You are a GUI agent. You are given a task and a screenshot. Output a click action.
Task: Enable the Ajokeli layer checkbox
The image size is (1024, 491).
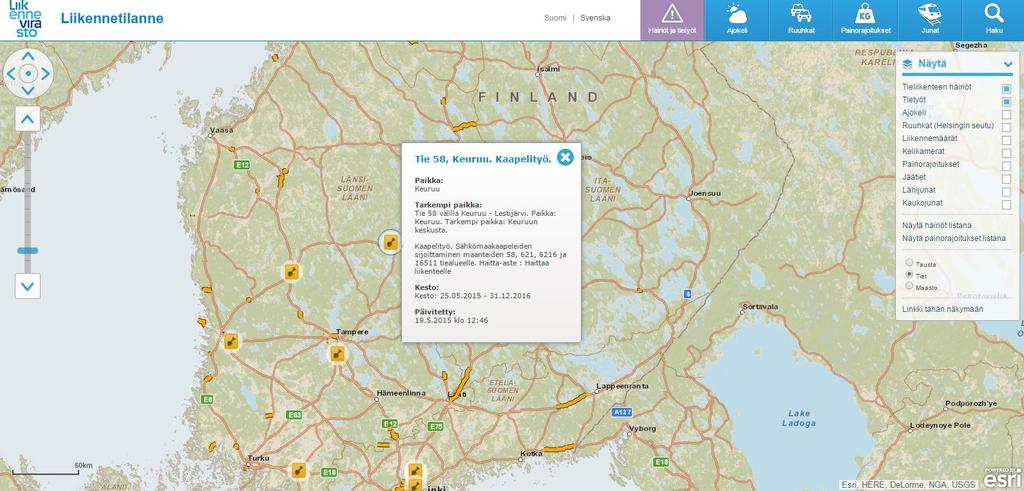tap(1006, 114)
